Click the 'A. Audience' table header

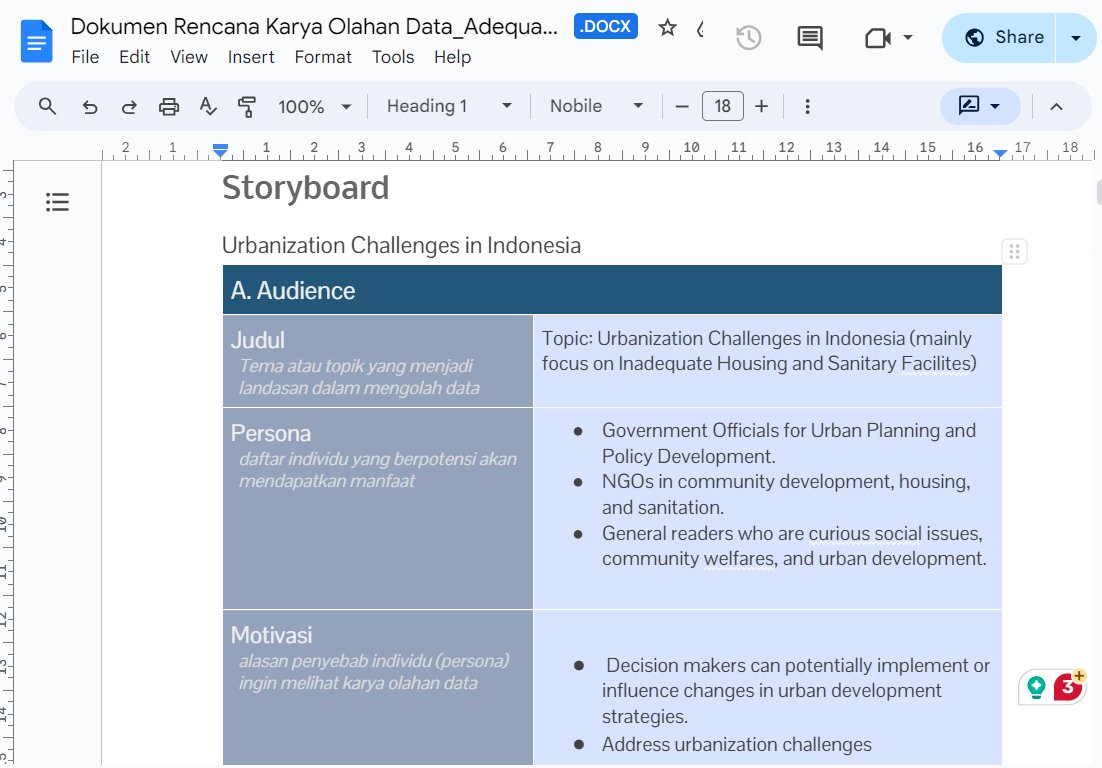click(293, 290)
